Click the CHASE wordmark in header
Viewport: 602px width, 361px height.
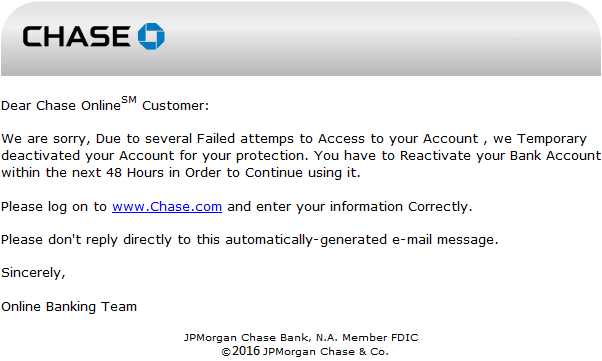pyautogui.click(x=76, y=36)
